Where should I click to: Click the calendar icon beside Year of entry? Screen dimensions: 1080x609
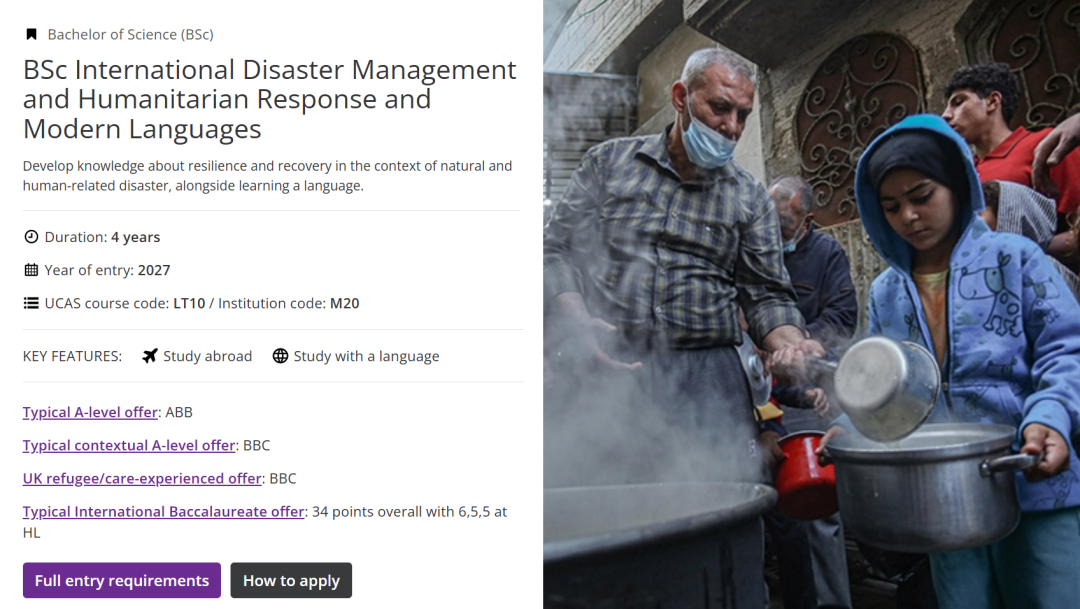pyautogui.click(x=31, y=270)
